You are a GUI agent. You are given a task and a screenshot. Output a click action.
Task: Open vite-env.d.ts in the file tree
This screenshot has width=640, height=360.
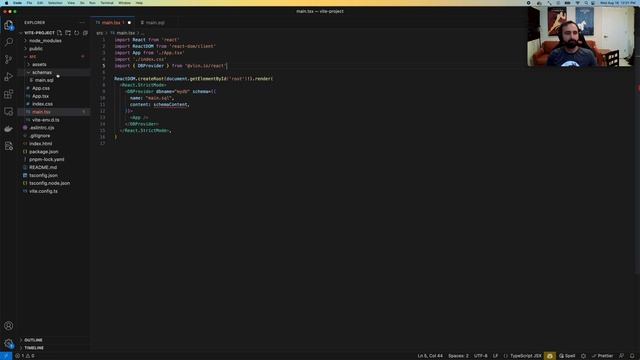[46, 120]
